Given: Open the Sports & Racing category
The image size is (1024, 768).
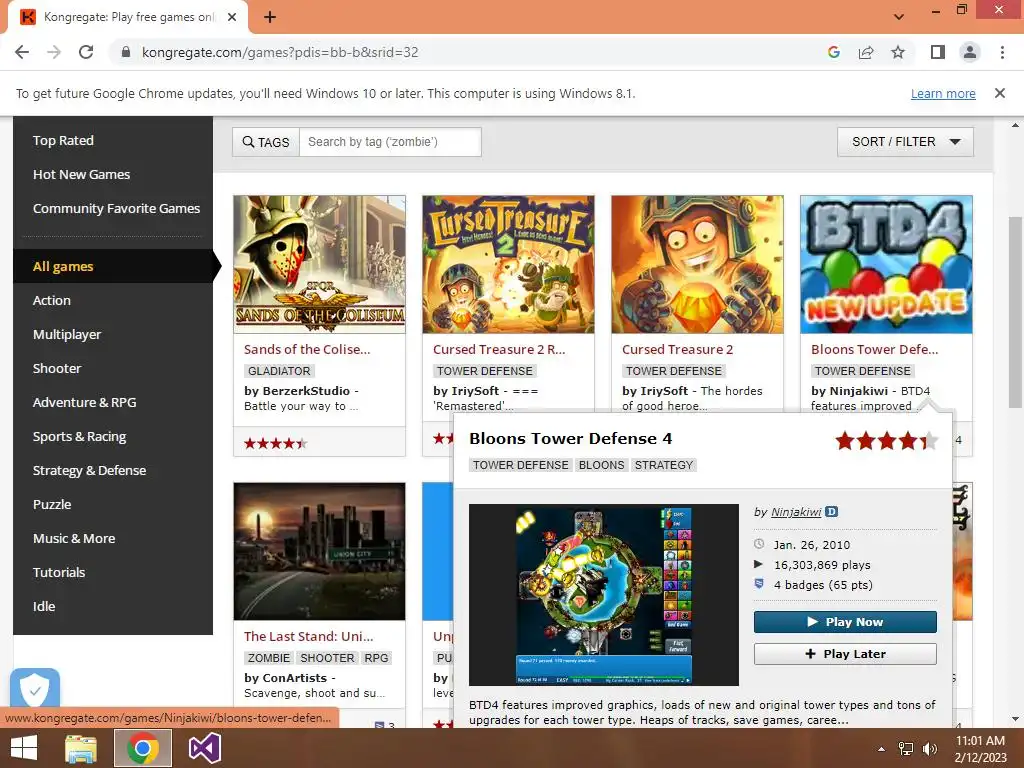Looking at the screenshot, I should click(80, 436).
